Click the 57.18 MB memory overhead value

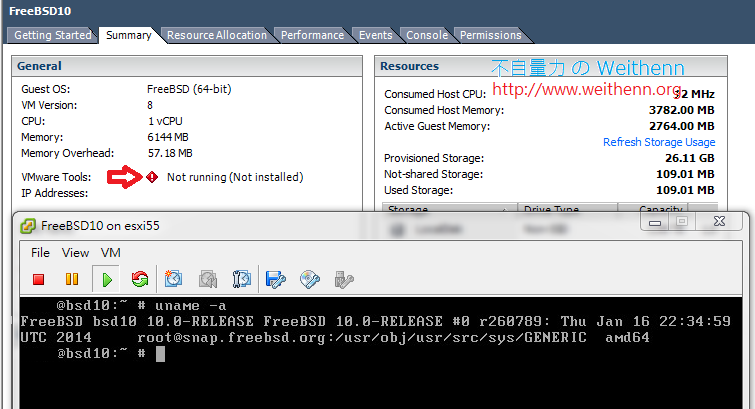tap(170, 153)
